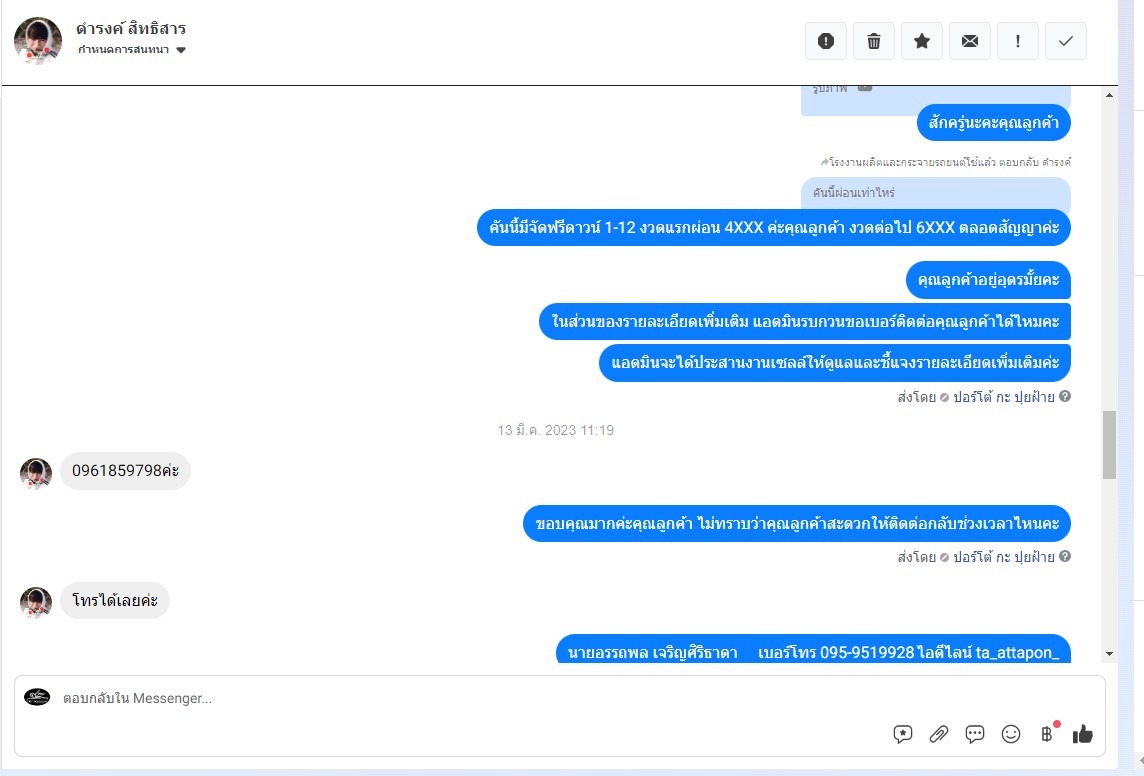
Task: Expand the conversation settings dropdown arrow
Action: (x=181, y=50)
